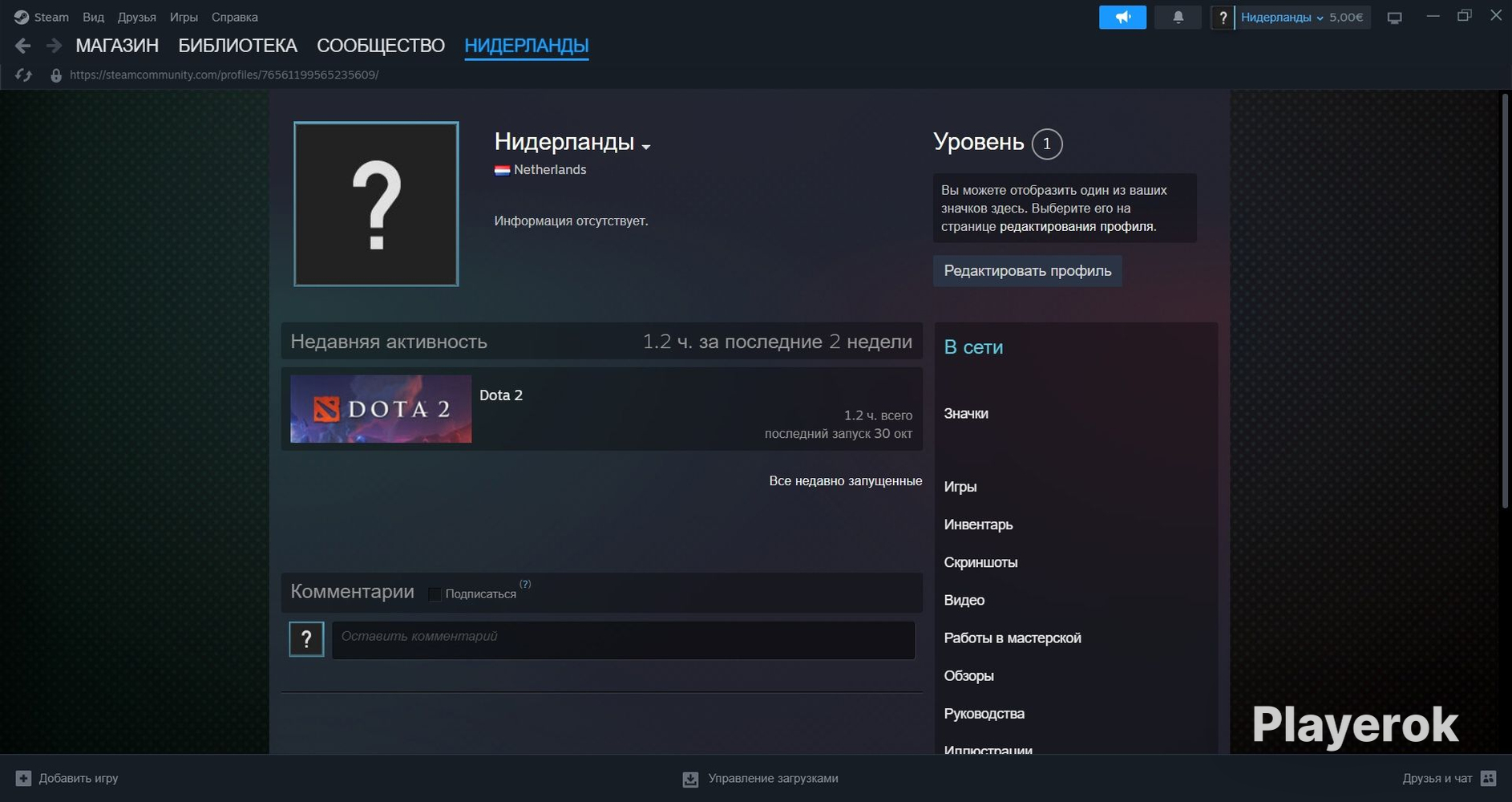1512x802 pixels.
Task: Click the Управление загрузками download icon
Action: [x=690, y=779]
